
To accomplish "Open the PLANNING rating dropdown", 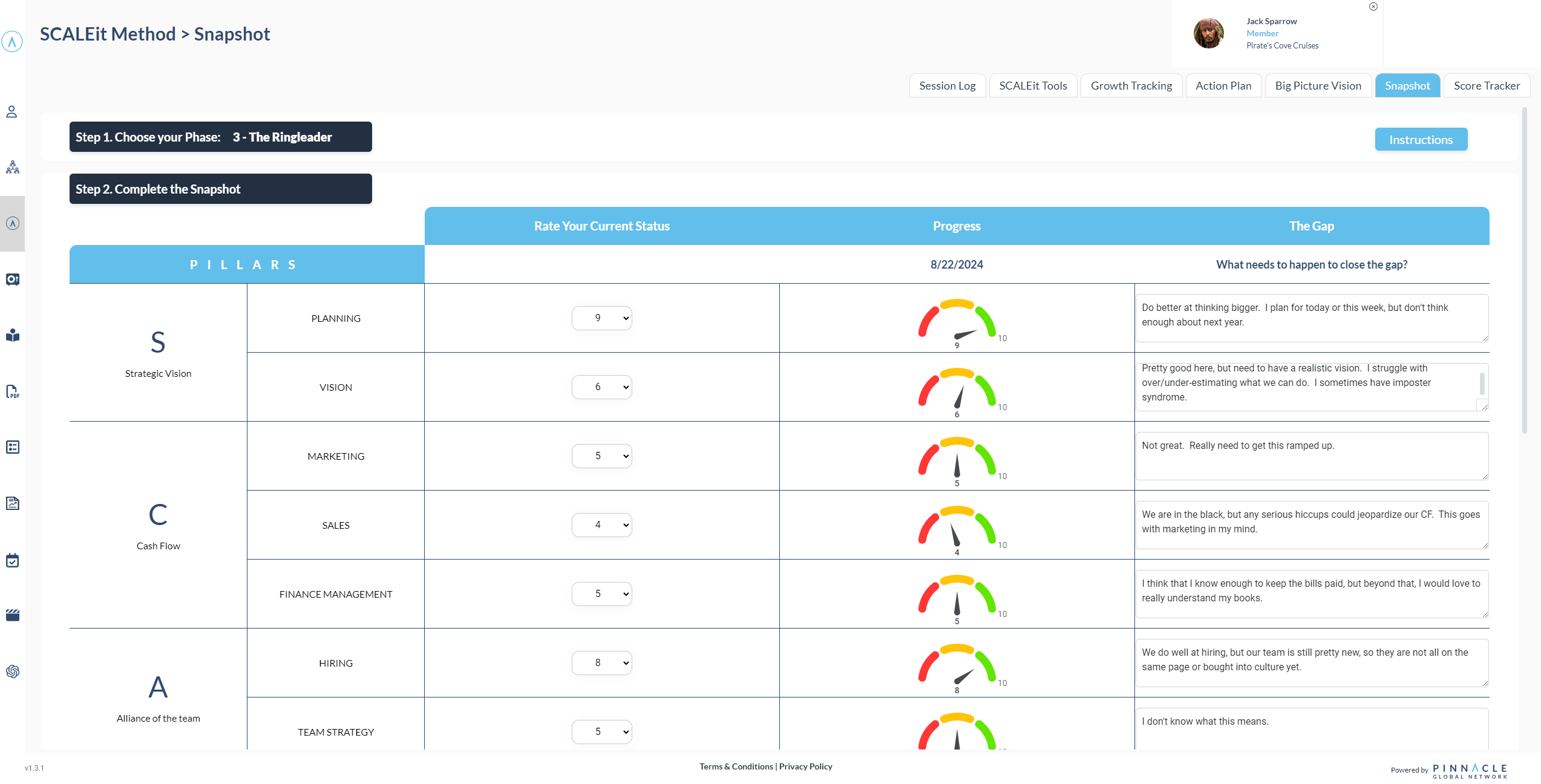I will 601,318.
